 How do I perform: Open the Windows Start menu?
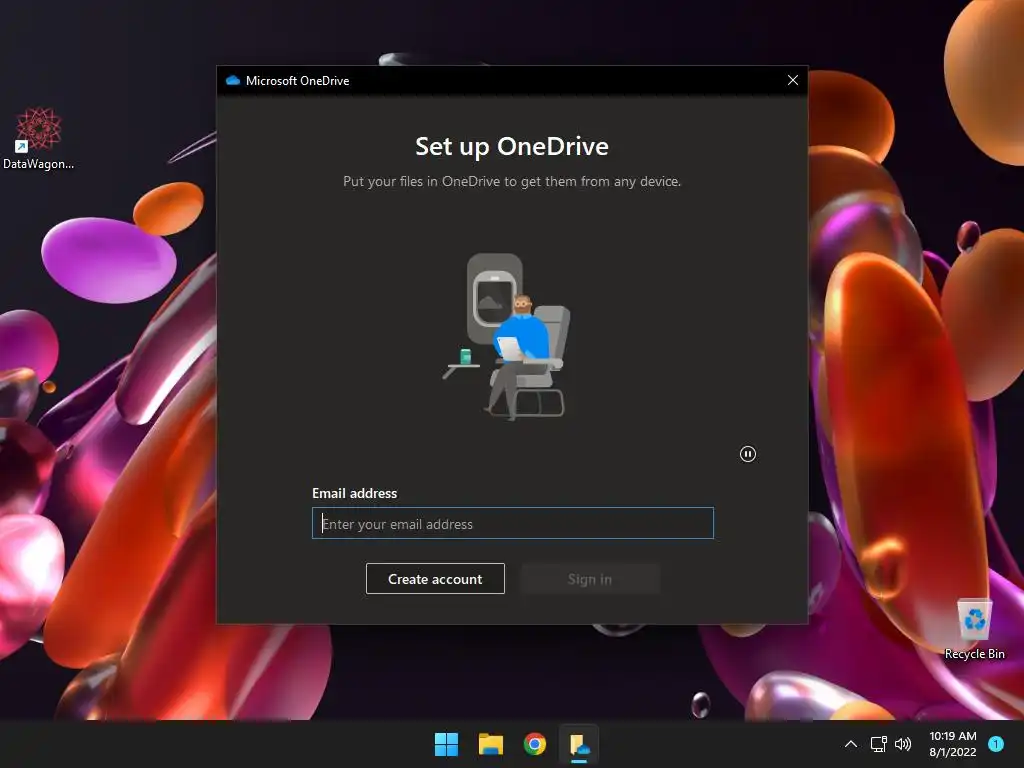(447, 744)
